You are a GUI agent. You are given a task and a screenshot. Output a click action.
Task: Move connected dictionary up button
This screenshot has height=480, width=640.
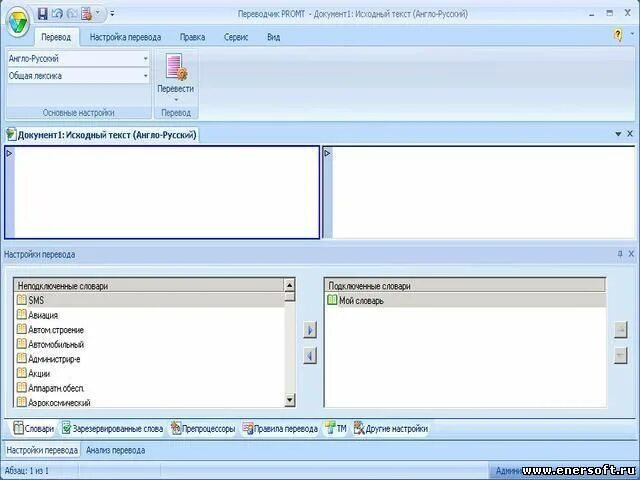620,330
